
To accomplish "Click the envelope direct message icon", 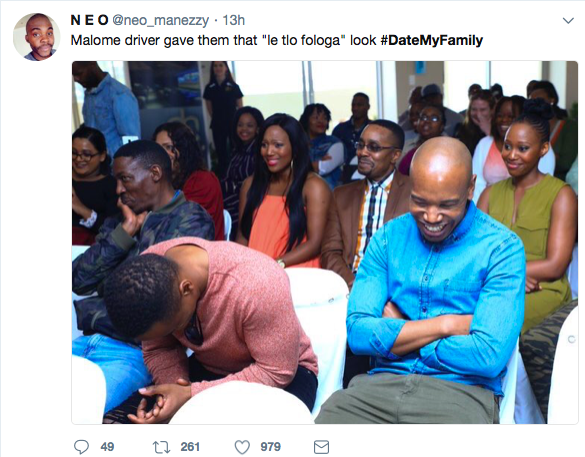I will point(321,447).
